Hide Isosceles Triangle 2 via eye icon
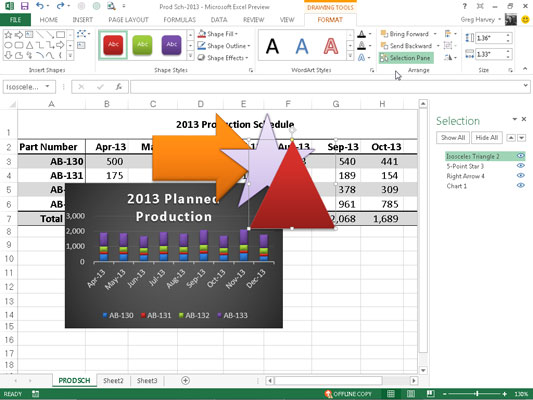533x400 pixels. 520,156
